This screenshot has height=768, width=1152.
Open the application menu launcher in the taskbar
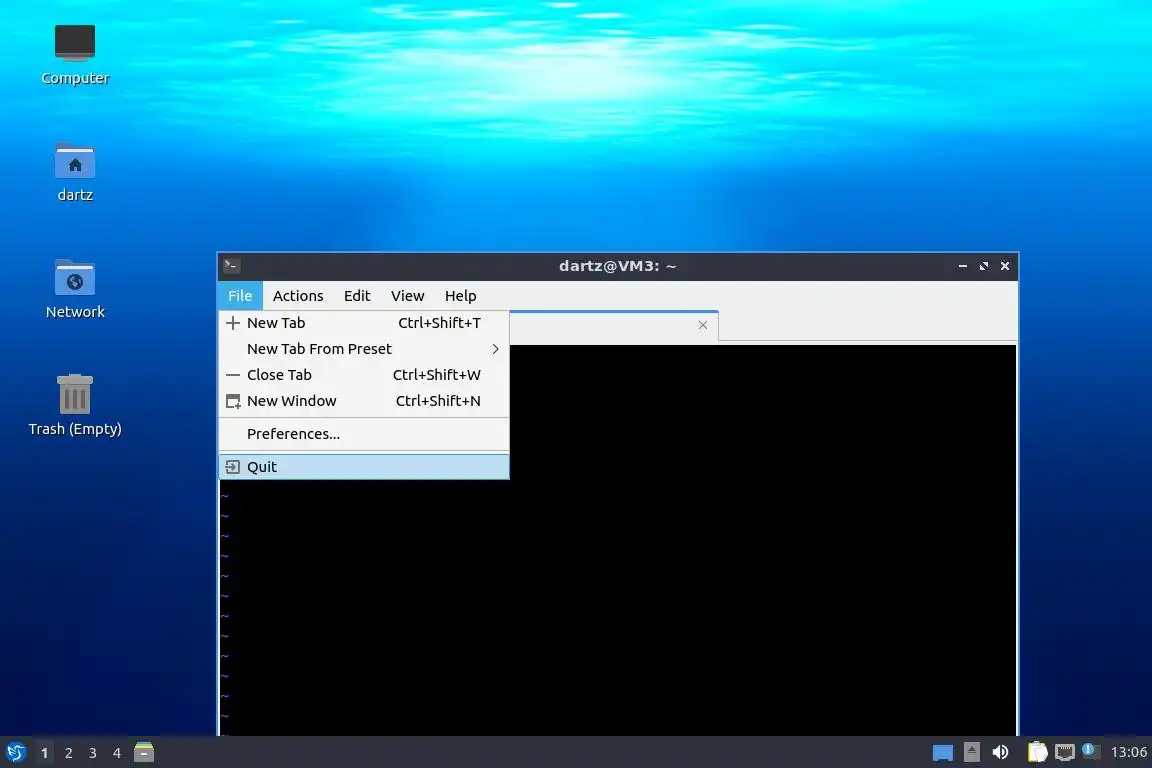pos(16,753)
